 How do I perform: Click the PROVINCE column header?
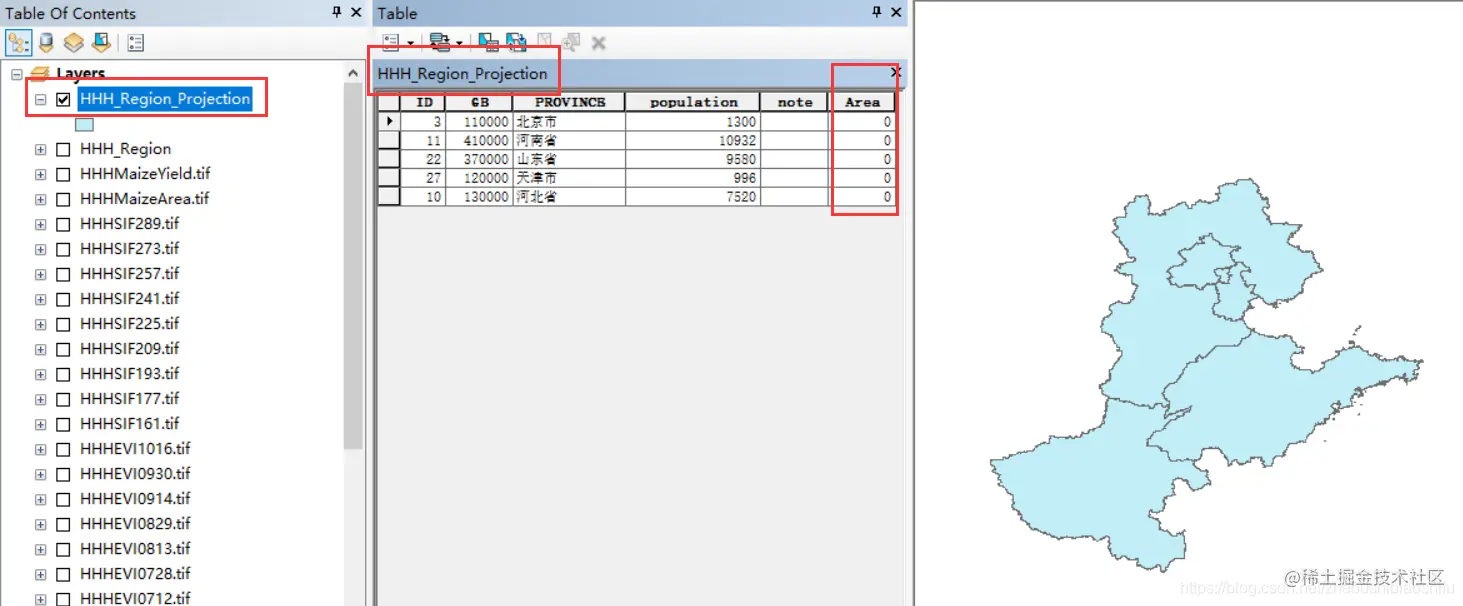pos(569,102)
